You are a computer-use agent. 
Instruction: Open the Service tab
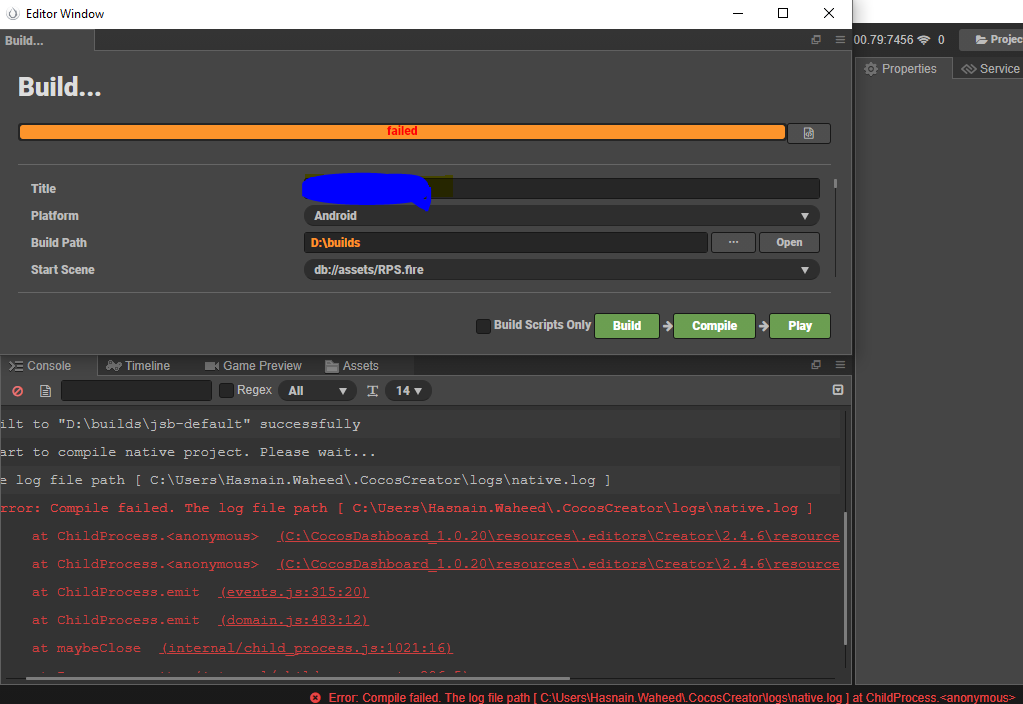point(990,69)
